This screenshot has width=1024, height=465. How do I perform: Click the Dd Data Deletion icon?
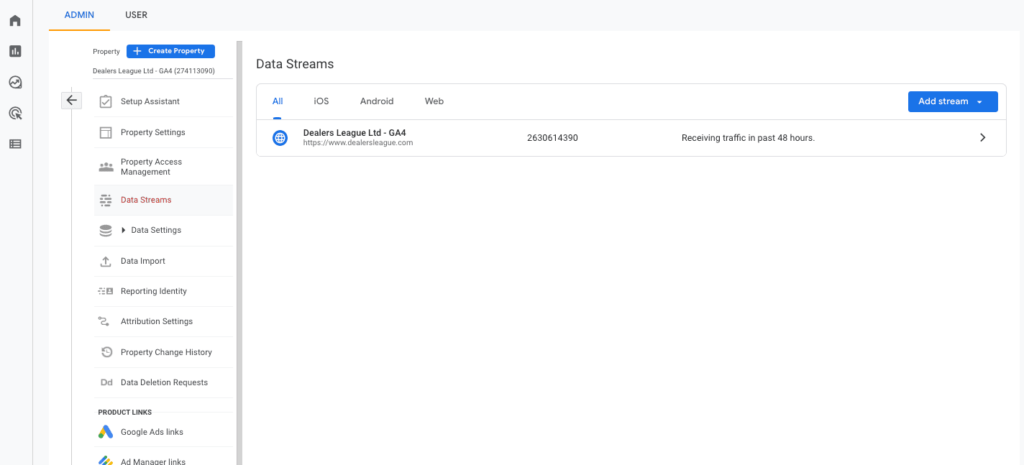coord(106,383)
